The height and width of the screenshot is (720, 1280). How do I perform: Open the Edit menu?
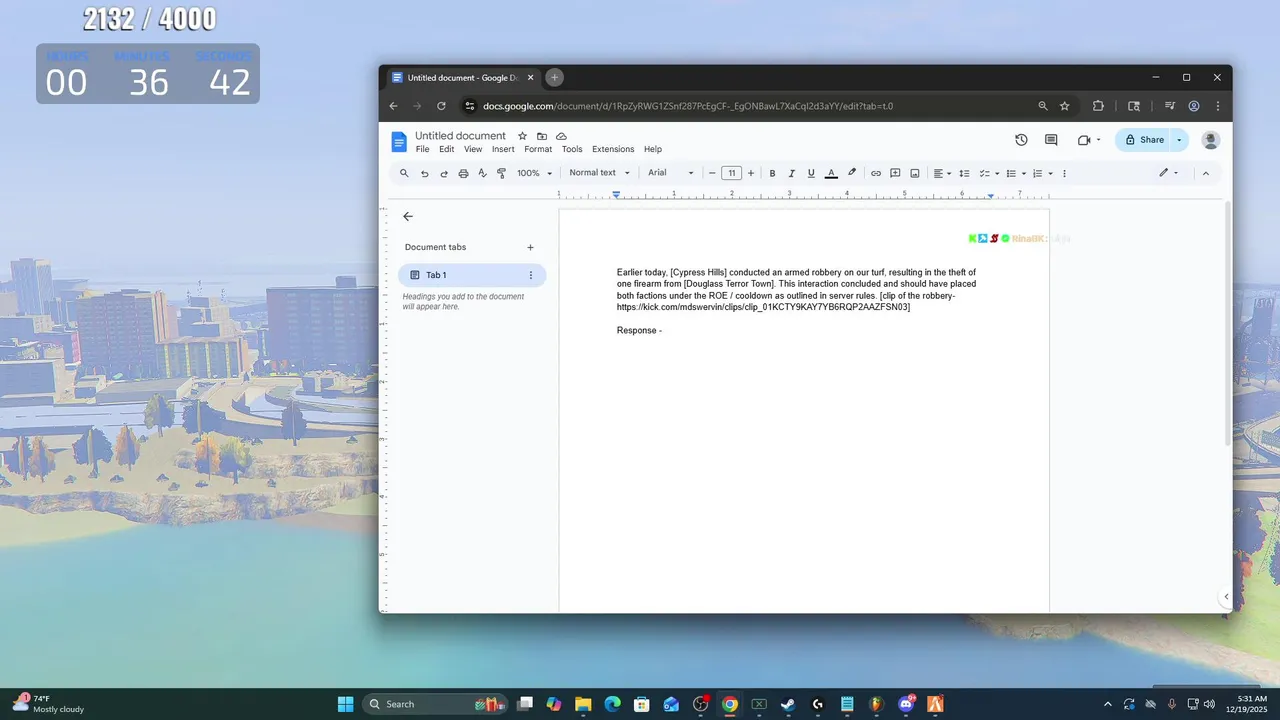click(446, 149)
